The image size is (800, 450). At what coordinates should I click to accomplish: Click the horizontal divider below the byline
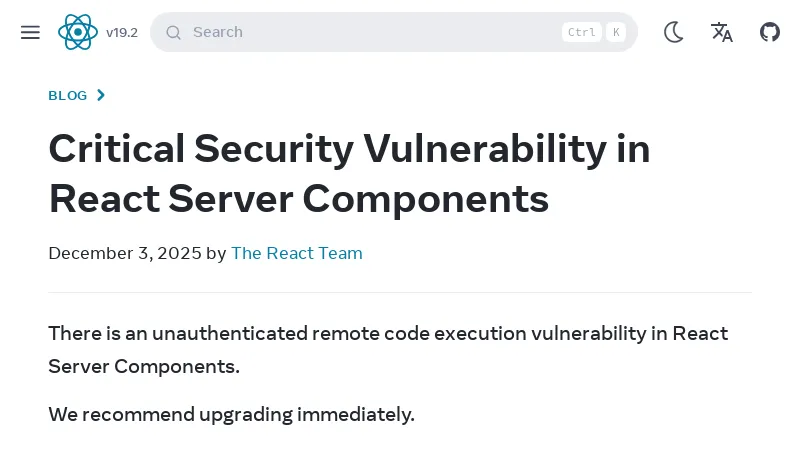point(400,292)
